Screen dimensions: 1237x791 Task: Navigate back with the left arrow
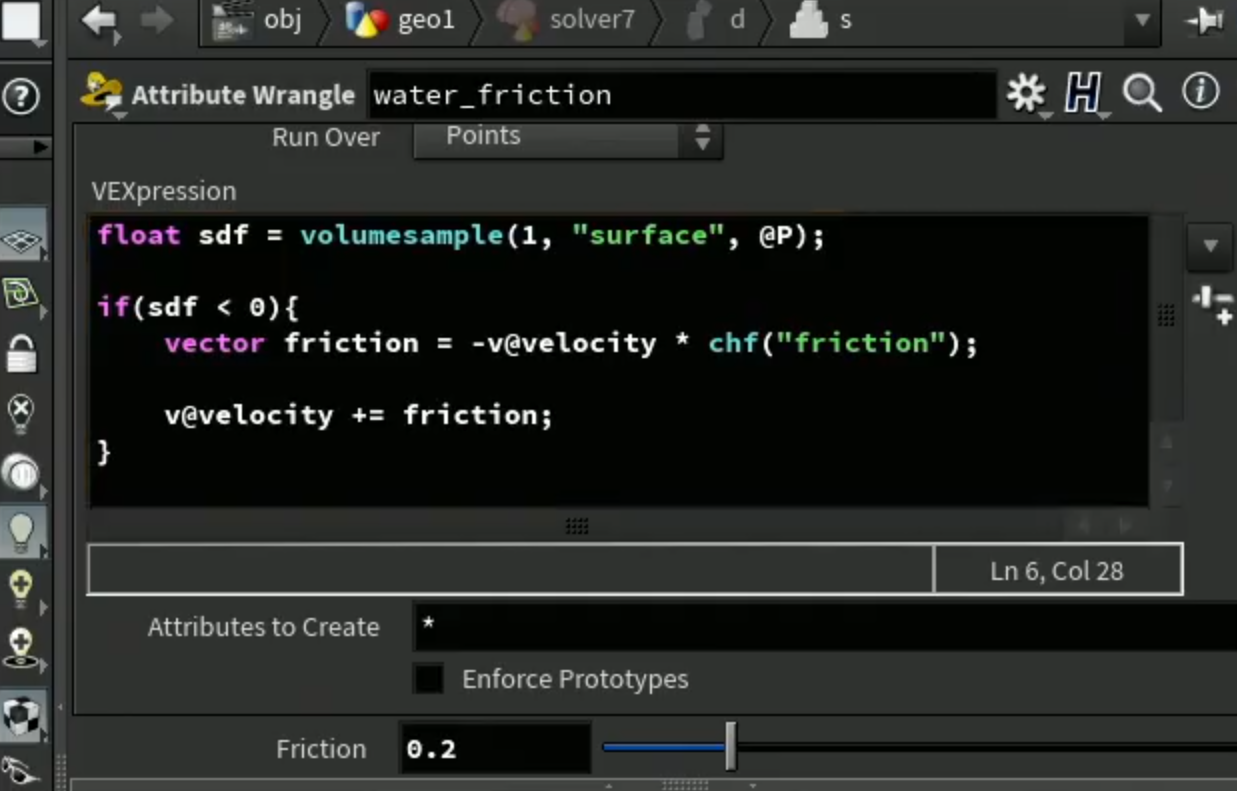tap(99, 21)
